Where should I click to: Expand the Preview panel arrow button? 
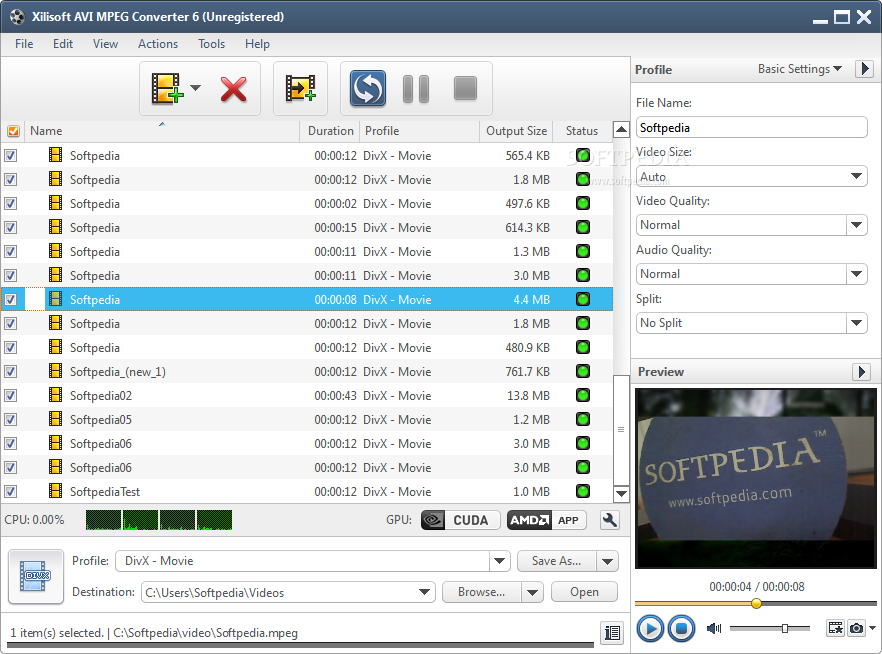pos(861,372)
